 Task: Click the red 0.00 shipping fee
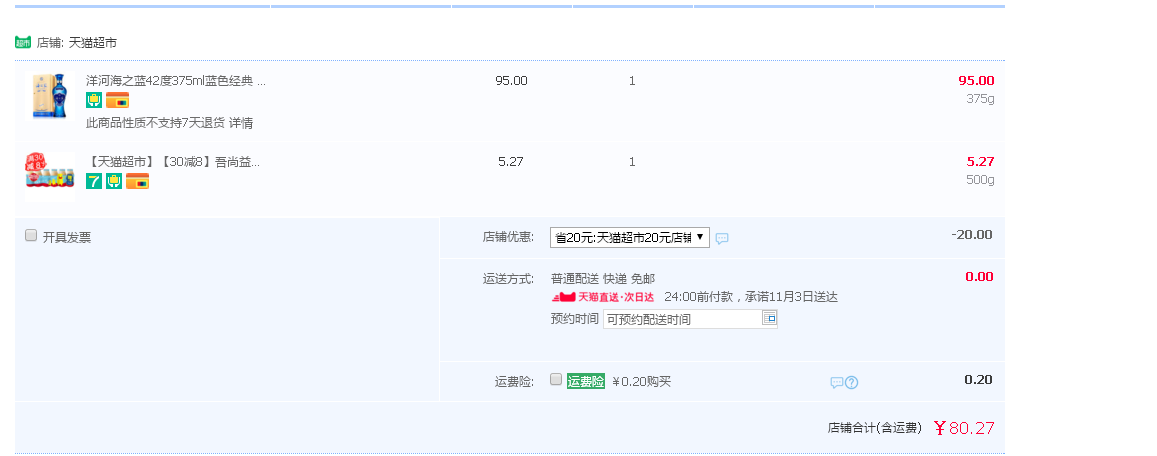pyautogui.click(x=979, y=277)
